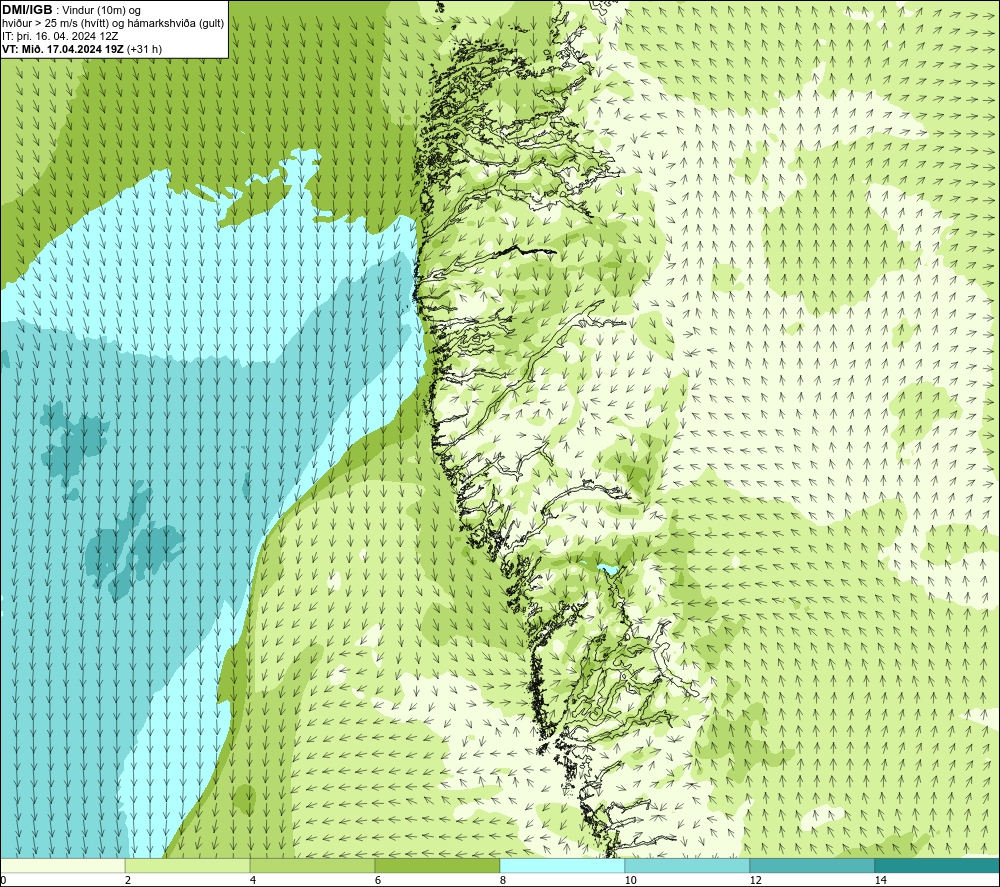This screenshot has height=887, width=1000.
Task: Click the legend label "0"
Action: [x=3, y=881]
